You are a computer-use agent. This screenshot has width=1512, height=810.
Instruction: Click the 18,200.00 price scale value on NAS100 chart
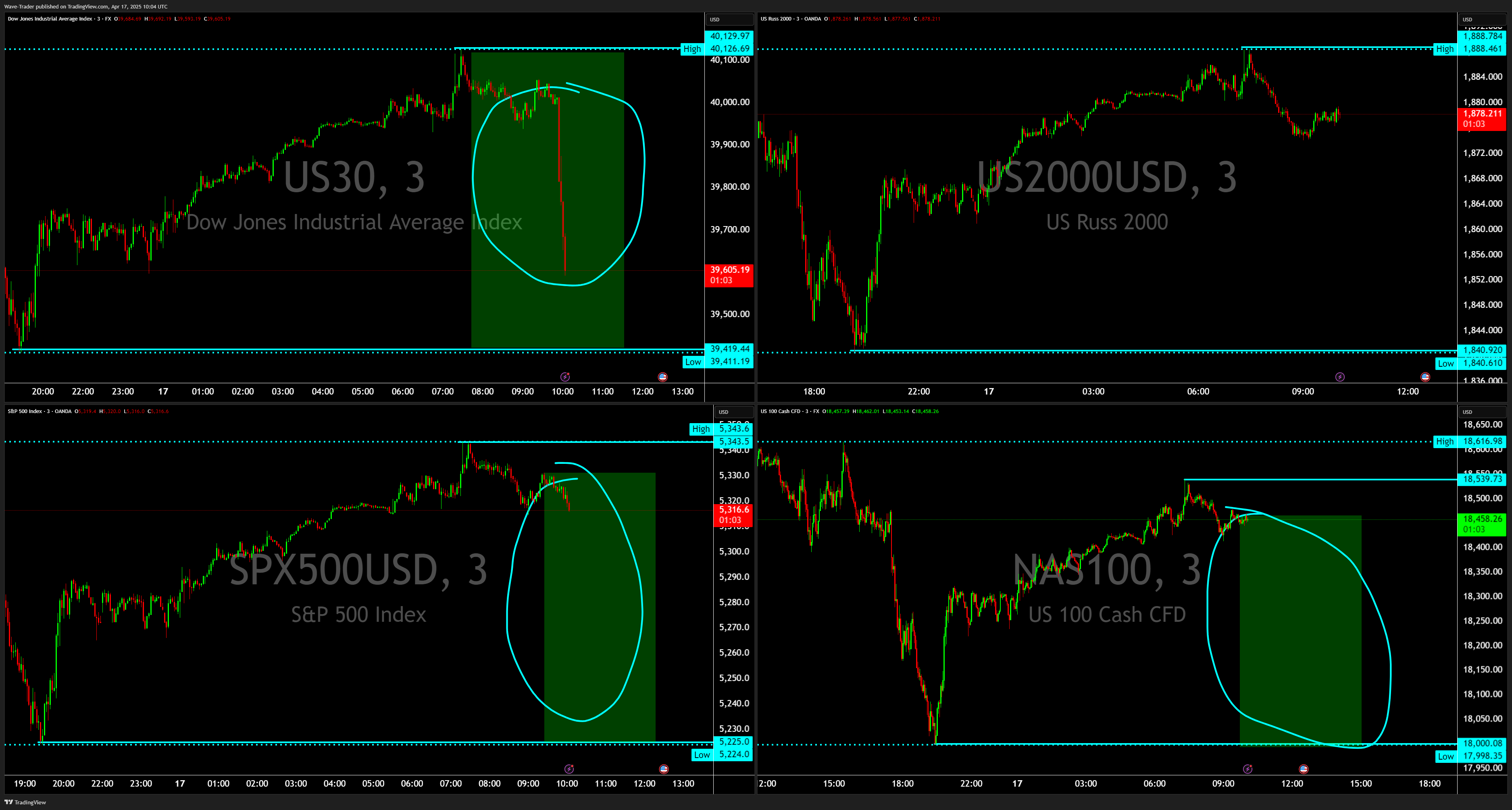1483,646
